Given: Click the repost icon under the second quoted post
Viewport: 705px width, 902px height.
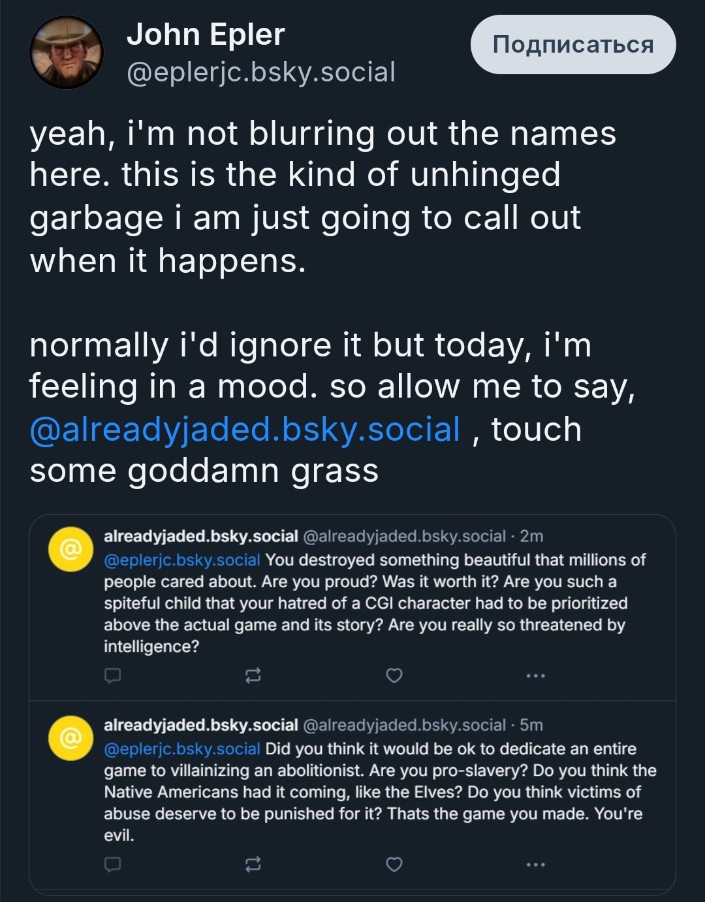Looking at the screenshot, I should point(253,863).
